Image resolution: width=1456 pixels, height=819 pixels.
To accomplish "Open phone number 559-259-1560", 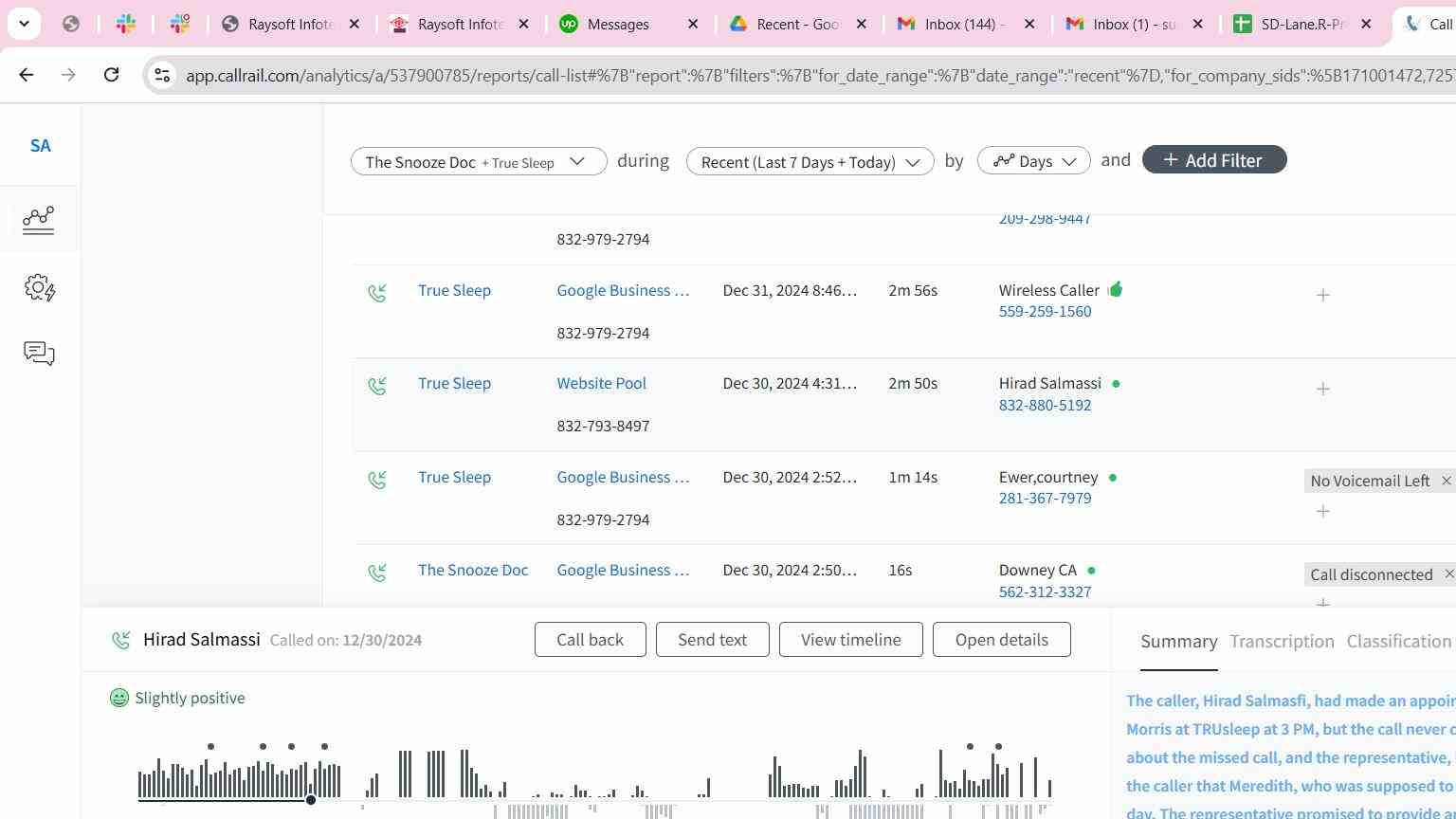I will tap(1045, 312).
